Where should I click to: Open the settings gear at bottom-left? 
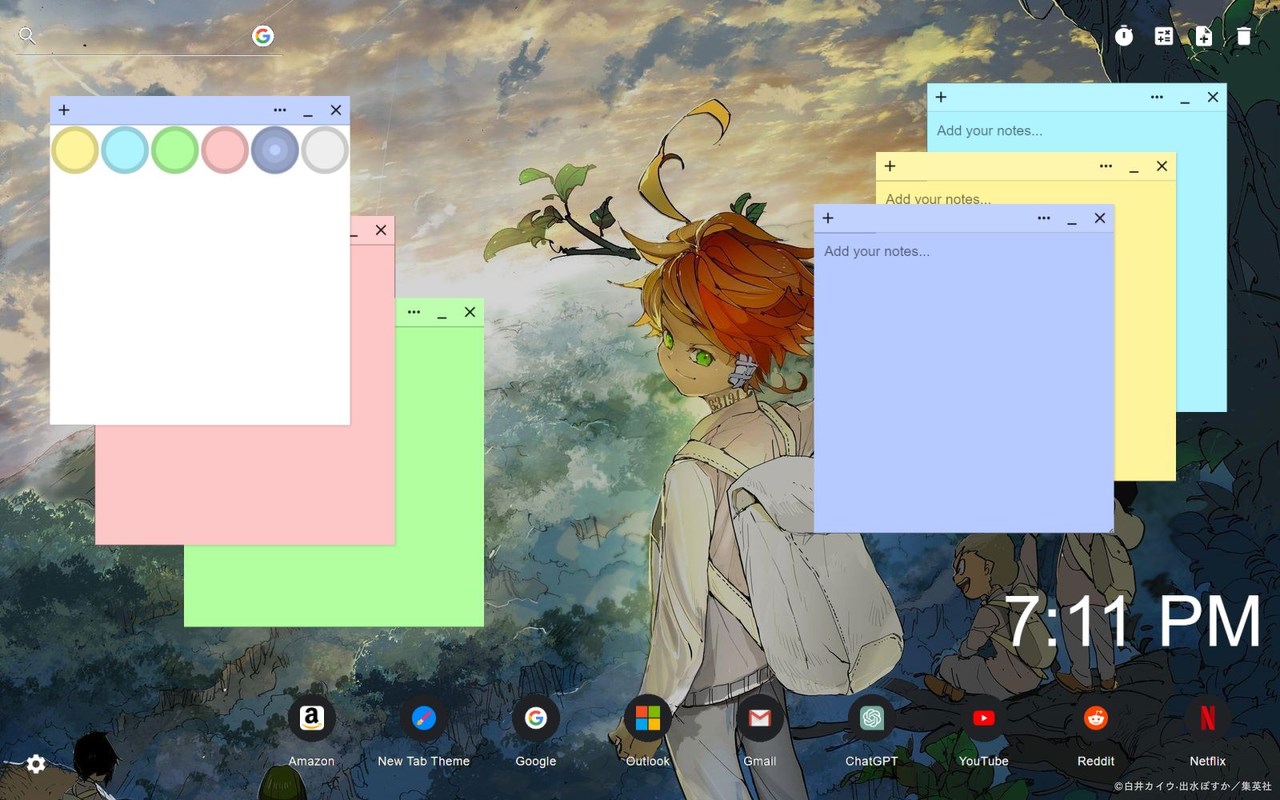pos(36,764)
